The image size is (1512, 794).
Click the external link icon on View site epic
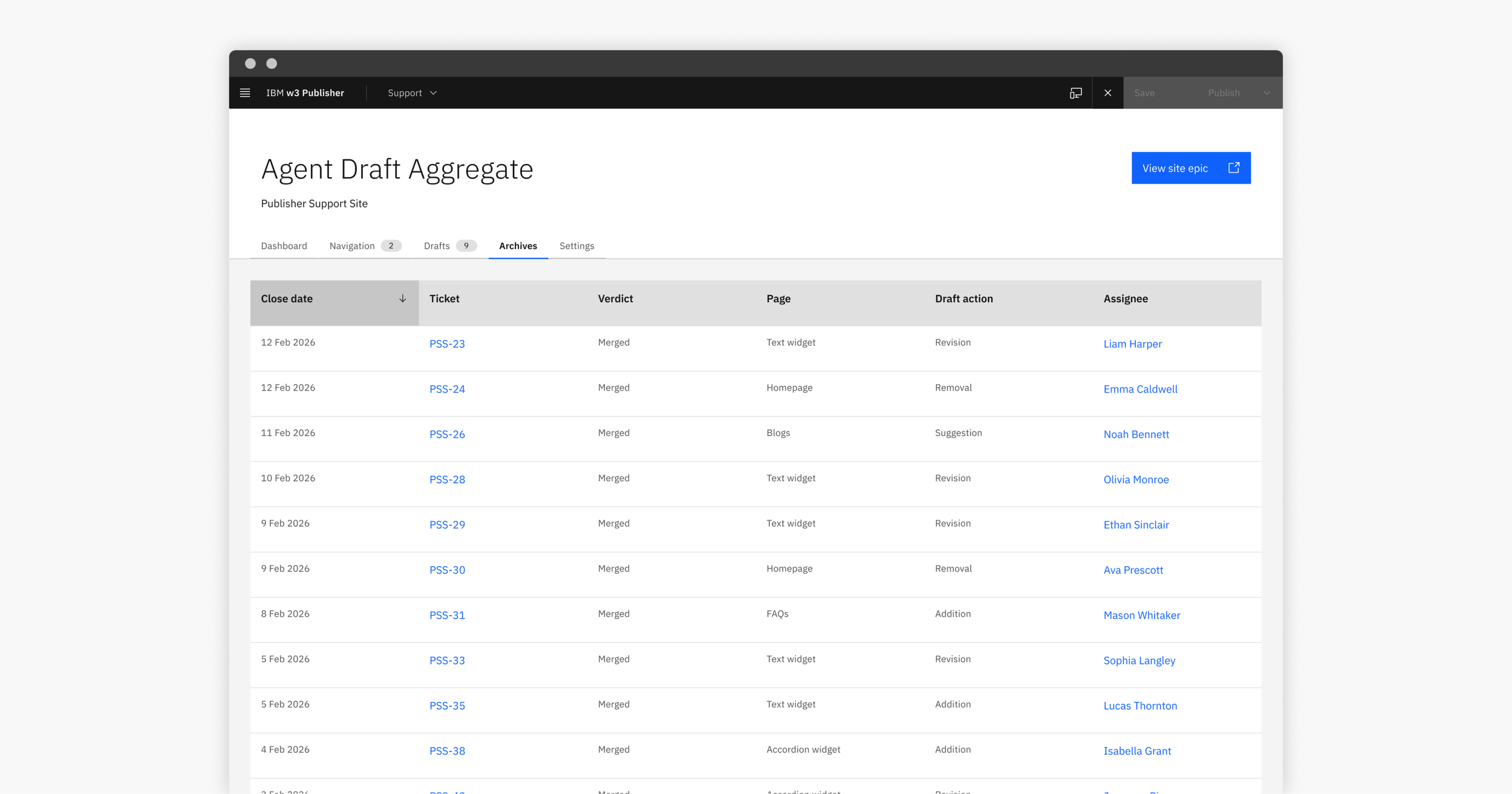[x=1234, y=168]
